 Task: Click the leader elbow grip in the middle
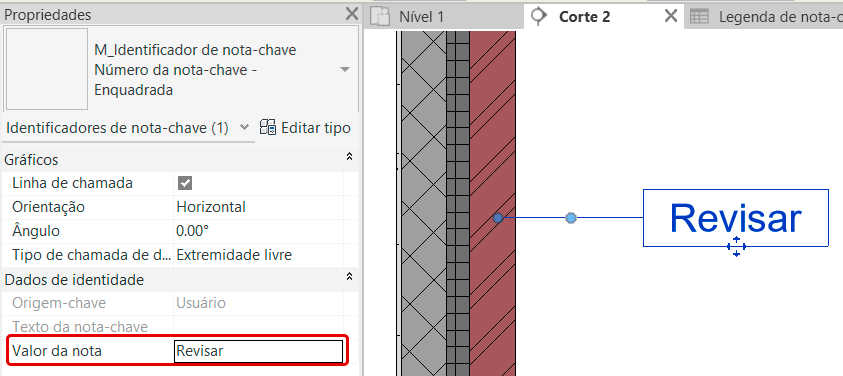pyautogui.click(x=571, y=218)
